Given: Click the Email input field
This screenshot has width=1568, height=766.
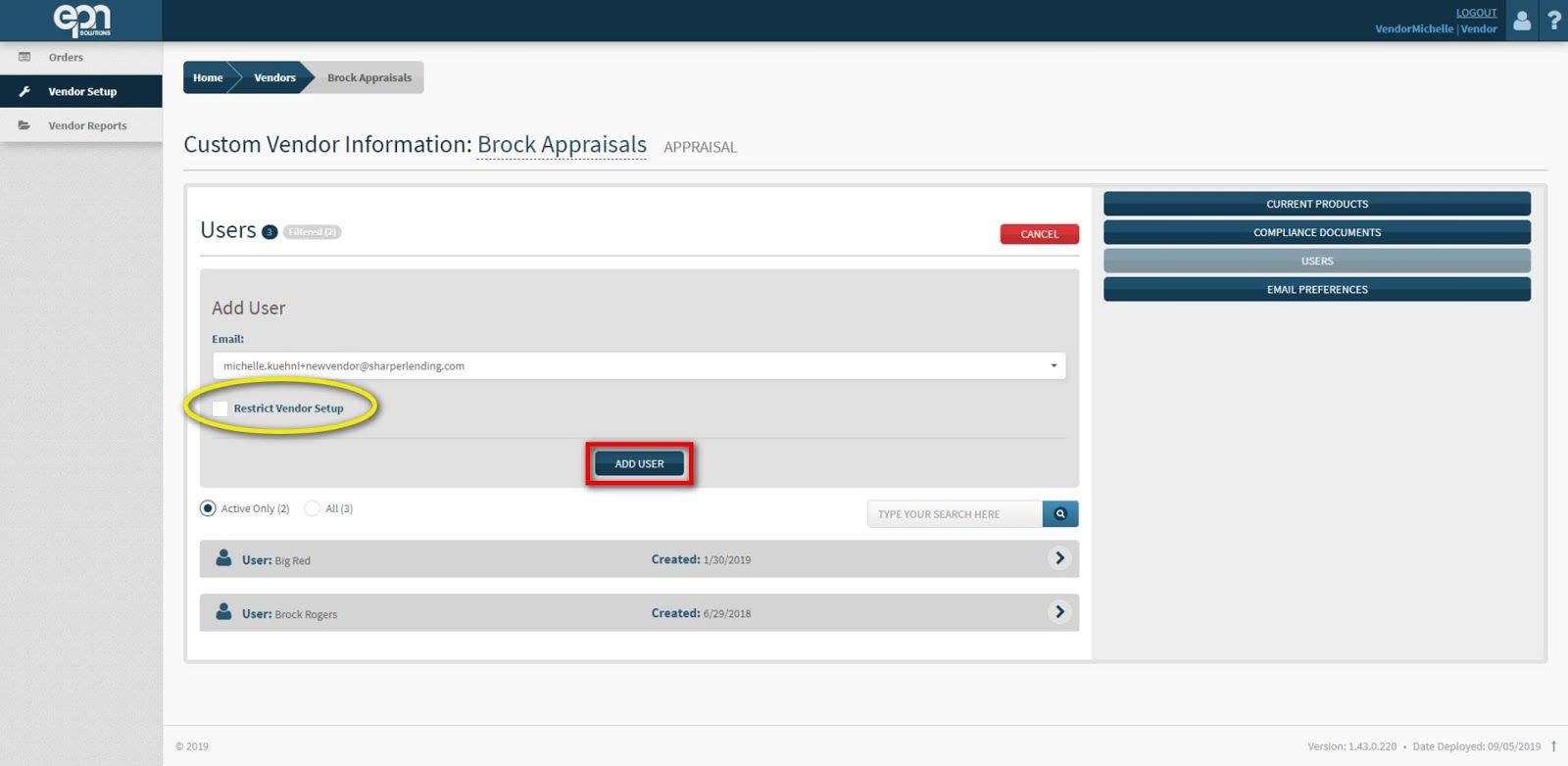Looking at the screenshot, I should [639, 365].
